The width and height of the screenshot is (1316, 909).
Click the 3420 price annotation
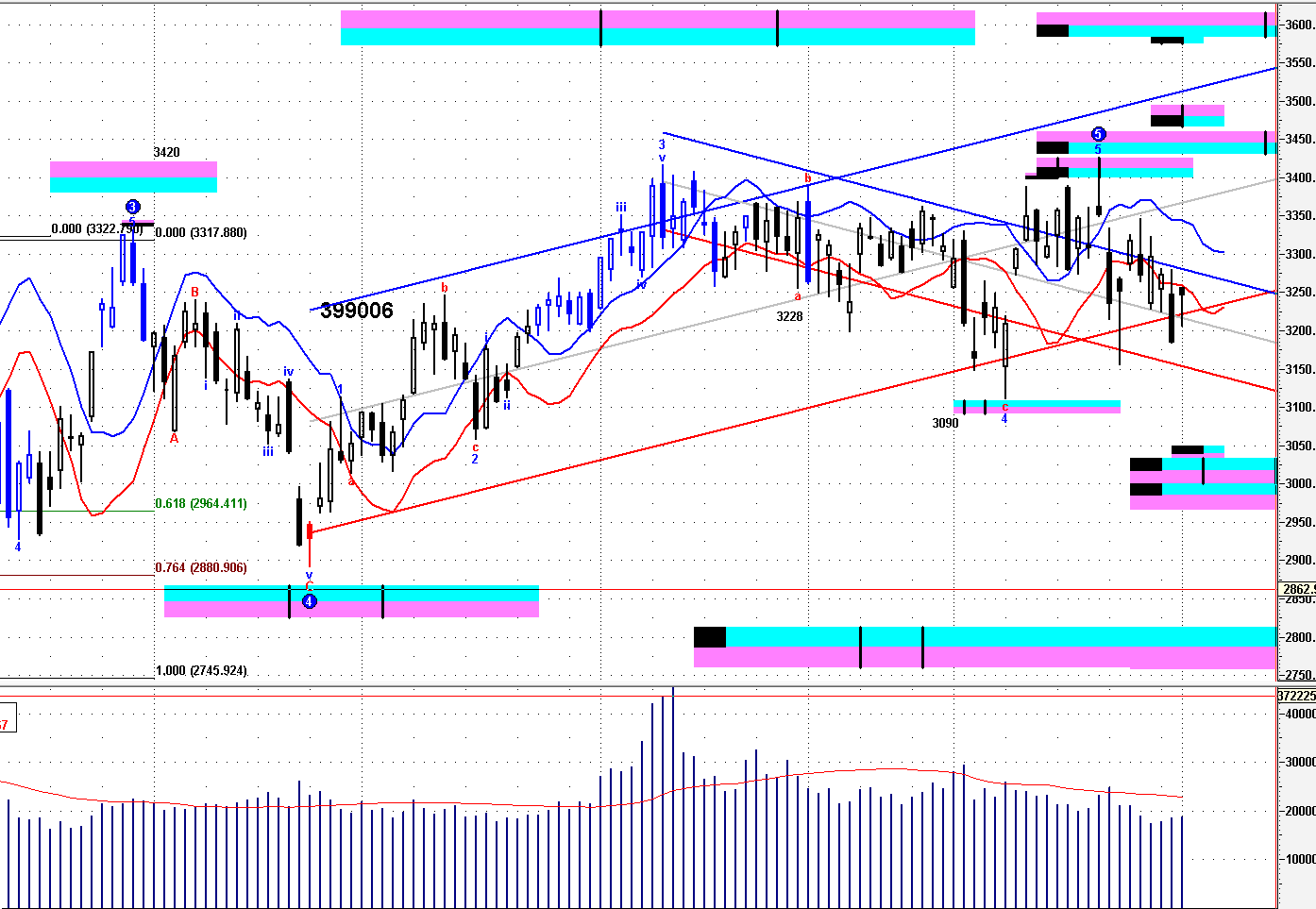[166, 152]
